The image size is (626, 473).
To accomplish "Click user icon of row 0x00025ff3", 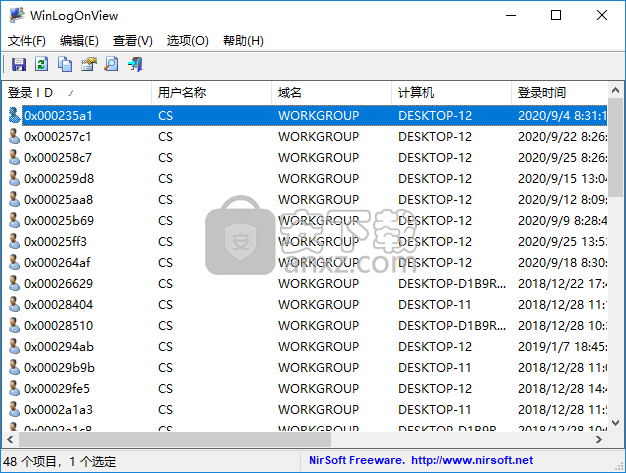I will pos(14,241).
